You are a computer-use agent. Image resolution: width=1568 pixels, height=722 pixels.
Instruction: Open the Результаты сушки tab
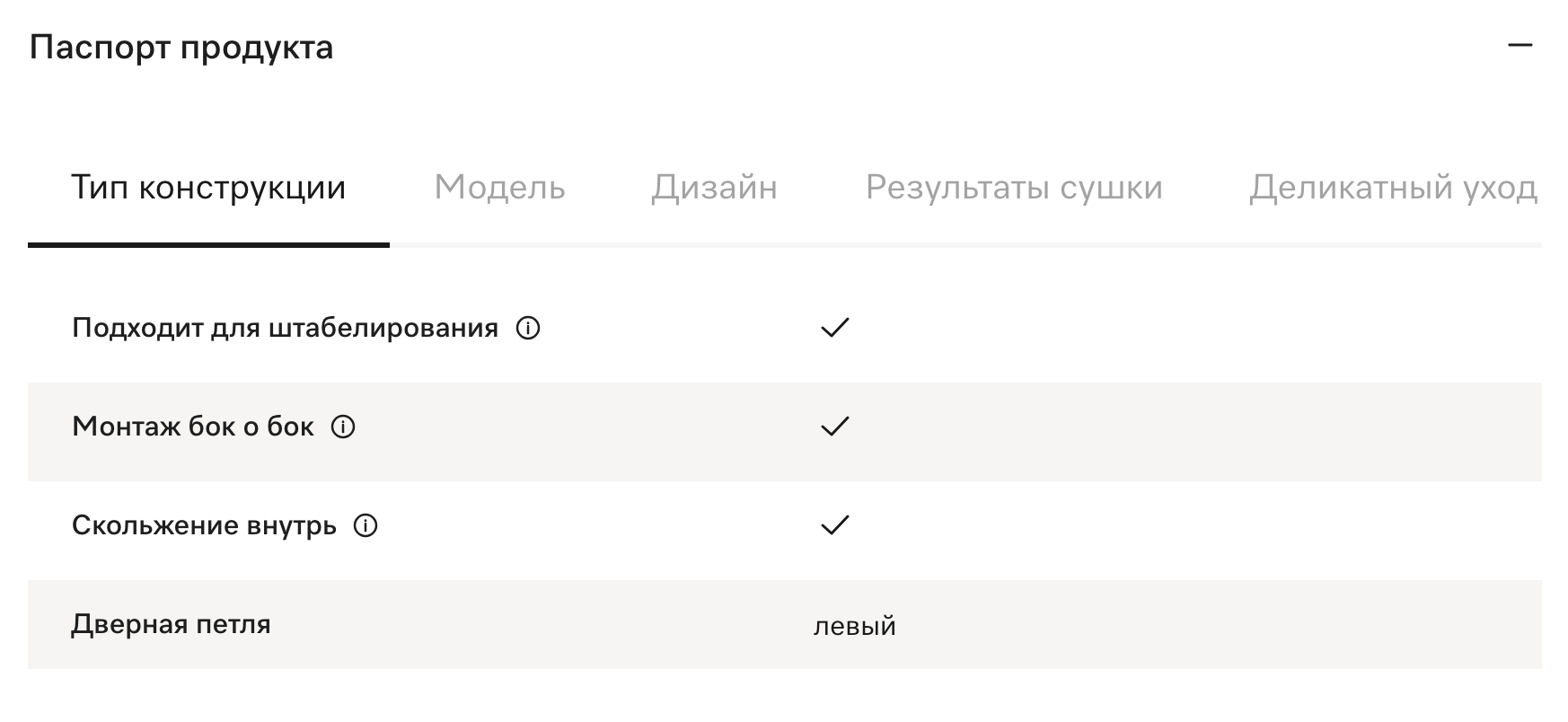pyautogui.click(x=1014, y=187)
